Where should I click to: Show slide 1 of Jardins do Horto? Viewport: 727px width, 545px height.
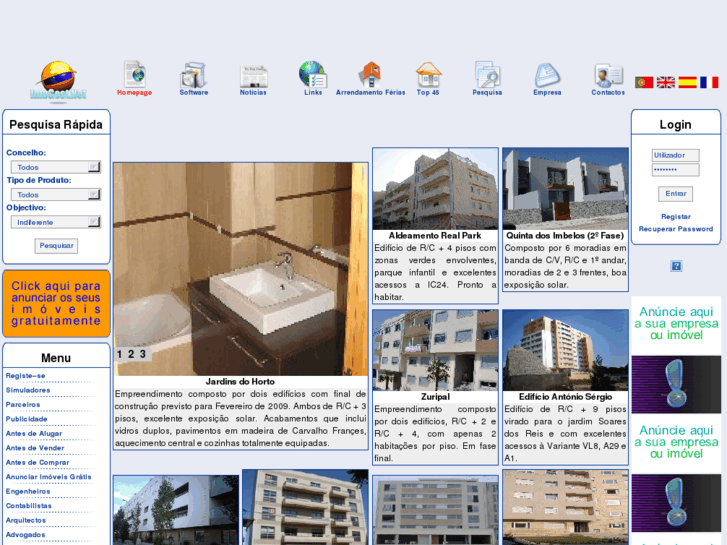pos(119,354)
